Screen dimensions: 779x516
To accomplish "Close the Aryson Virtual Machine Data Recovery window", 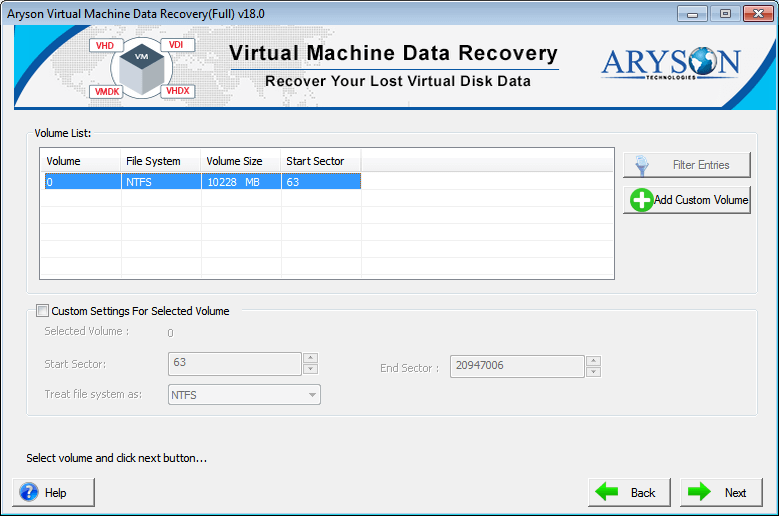I will (758, 13).
